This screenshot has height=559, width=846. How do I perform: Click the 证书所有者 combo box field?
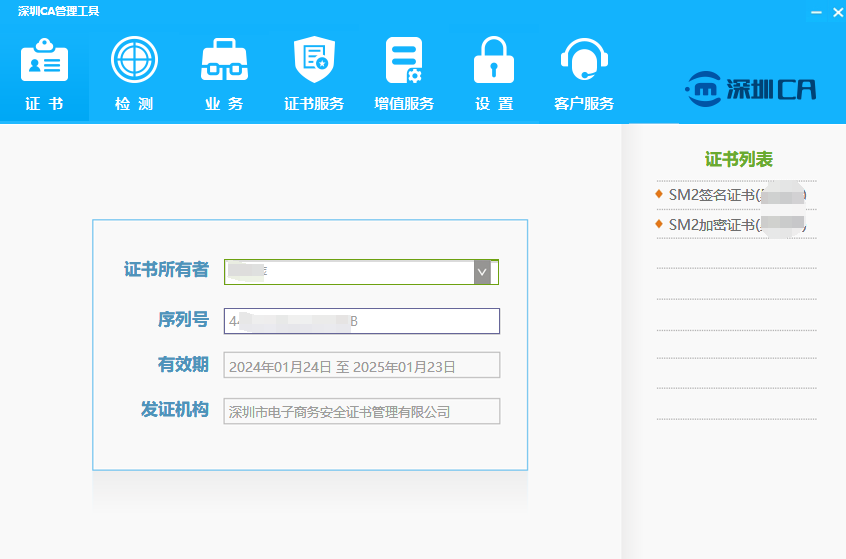(348, 272)
